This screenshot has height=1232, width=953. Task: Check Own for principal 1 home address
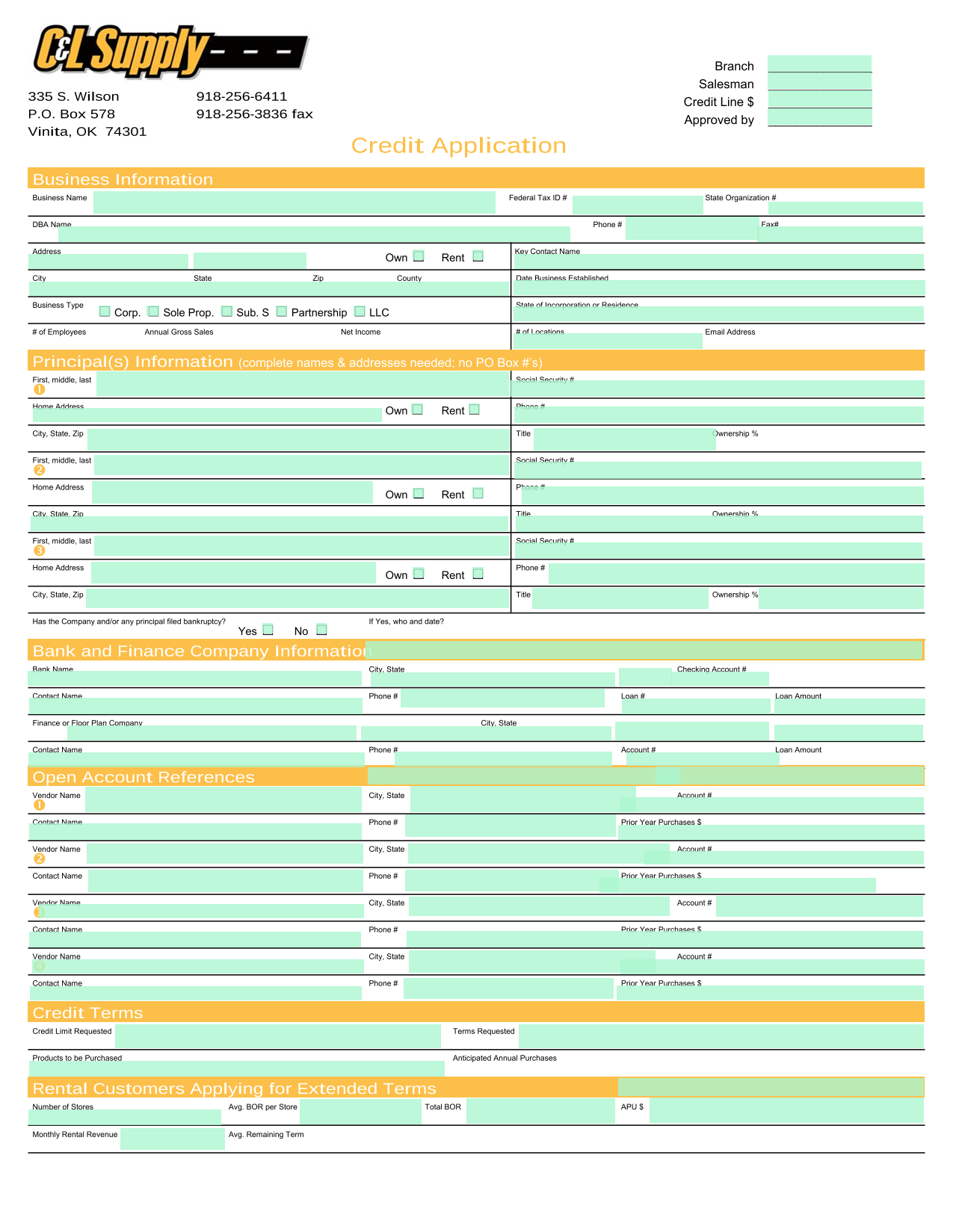[x=418, y=409]
